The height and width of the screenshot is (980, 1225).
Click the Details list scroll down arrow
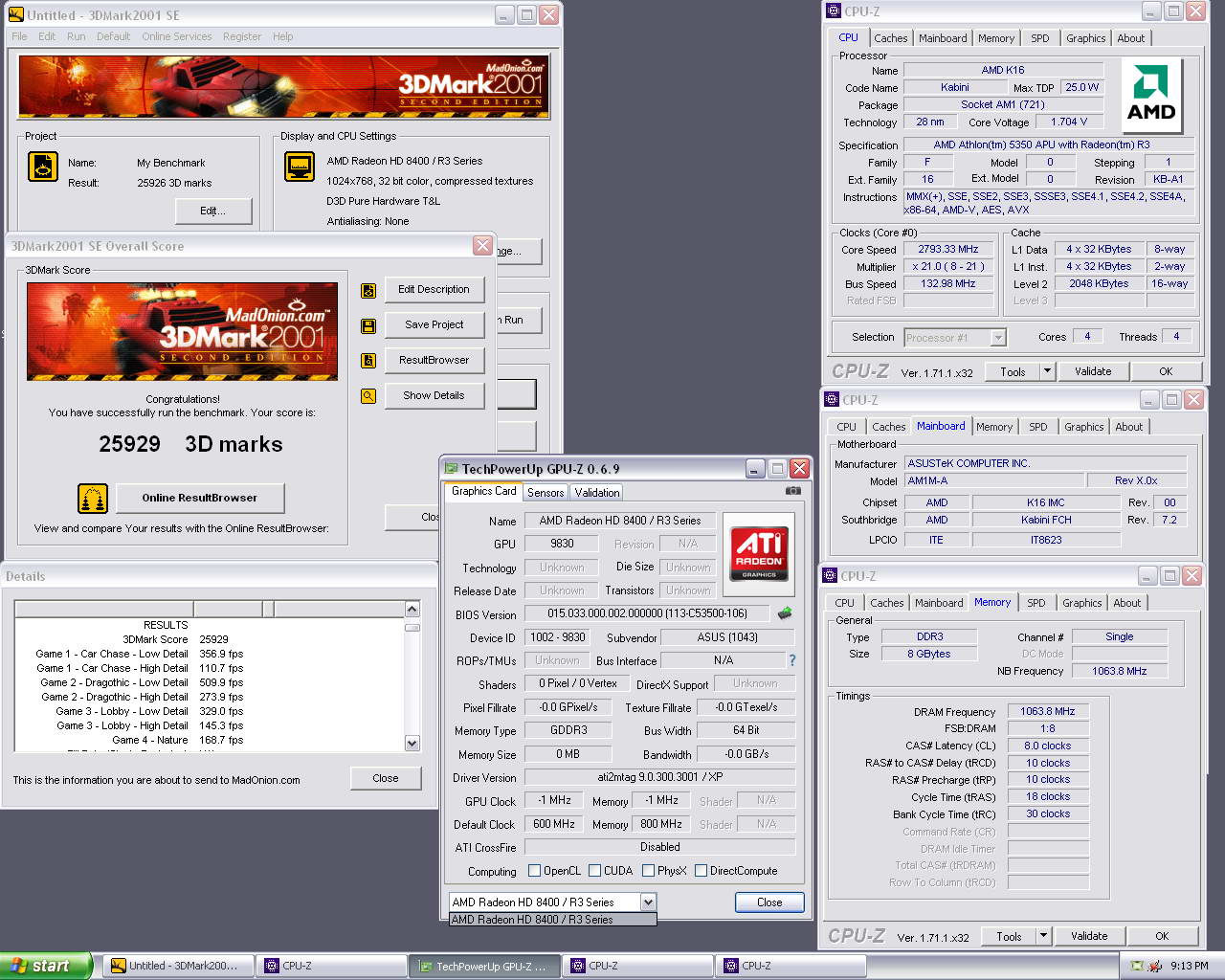coord(412,743)
